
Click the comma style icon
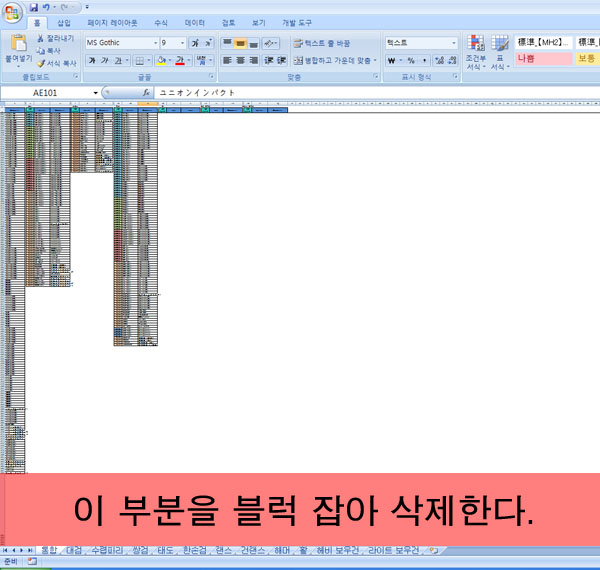tap(424, 60)
